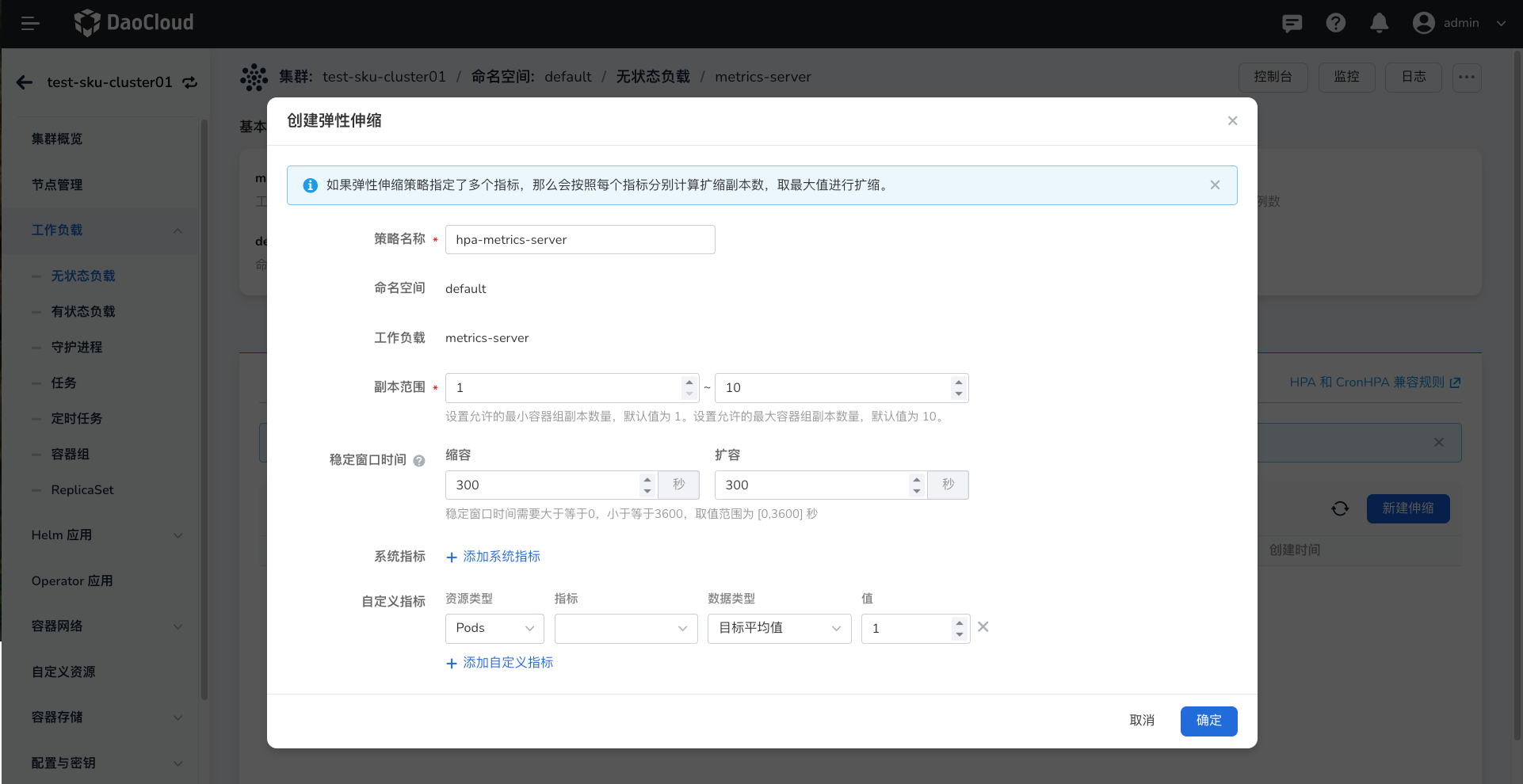Open 有状态负载 from the workload menu
Image resolution: width=1523 pixels, height=784 pixels.
click(x=84, y=311)
